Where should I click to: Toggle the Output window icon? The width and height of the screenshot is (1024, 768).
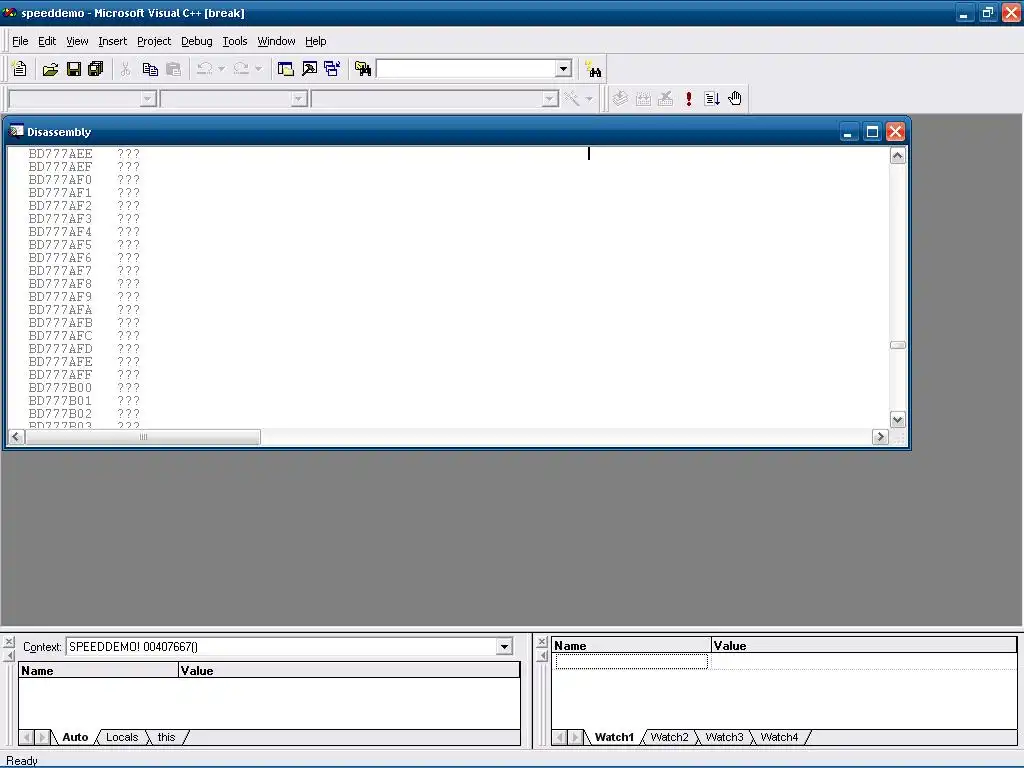(309, 69)
